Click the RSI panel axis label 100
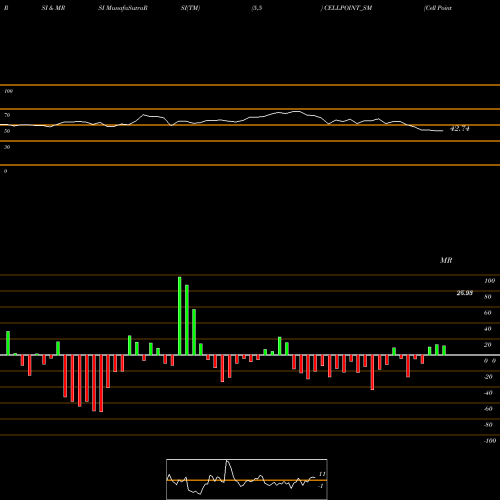The width and height of the screenshot is (500, 500). tap(8, 91)
